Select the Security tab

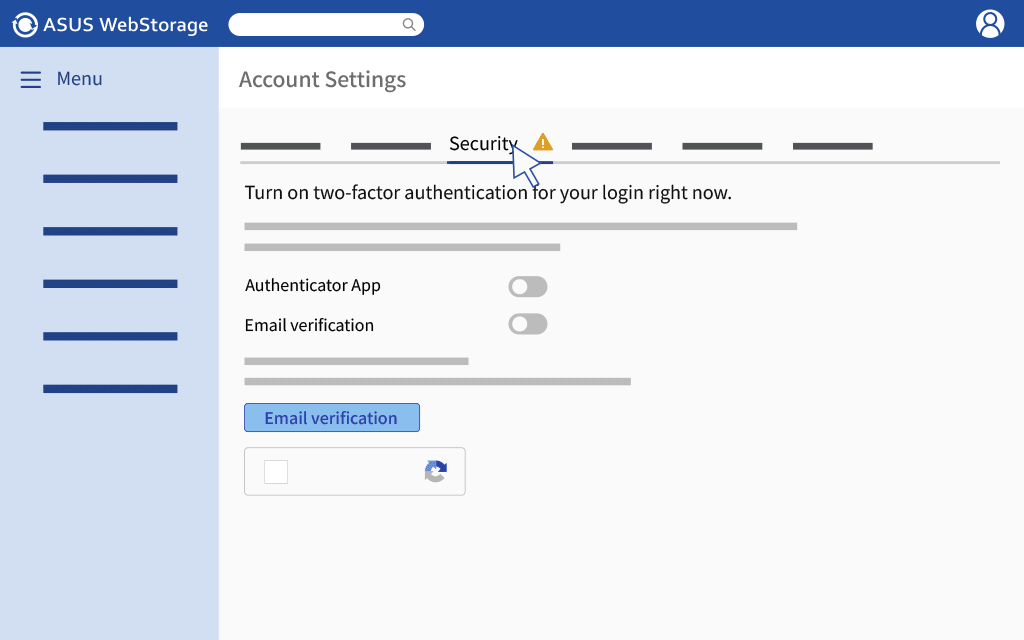click(x=483, y=144)
